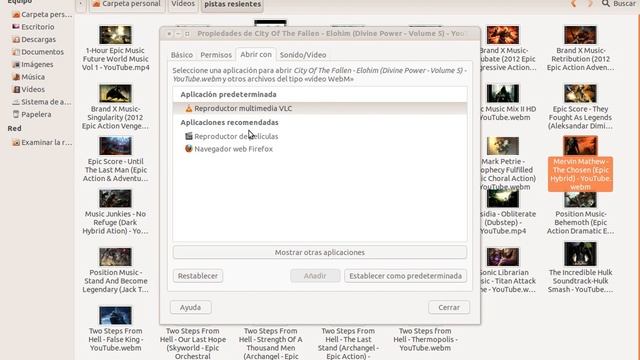Select Brand X Music Retribution thumbnail

tap(580, 35)
